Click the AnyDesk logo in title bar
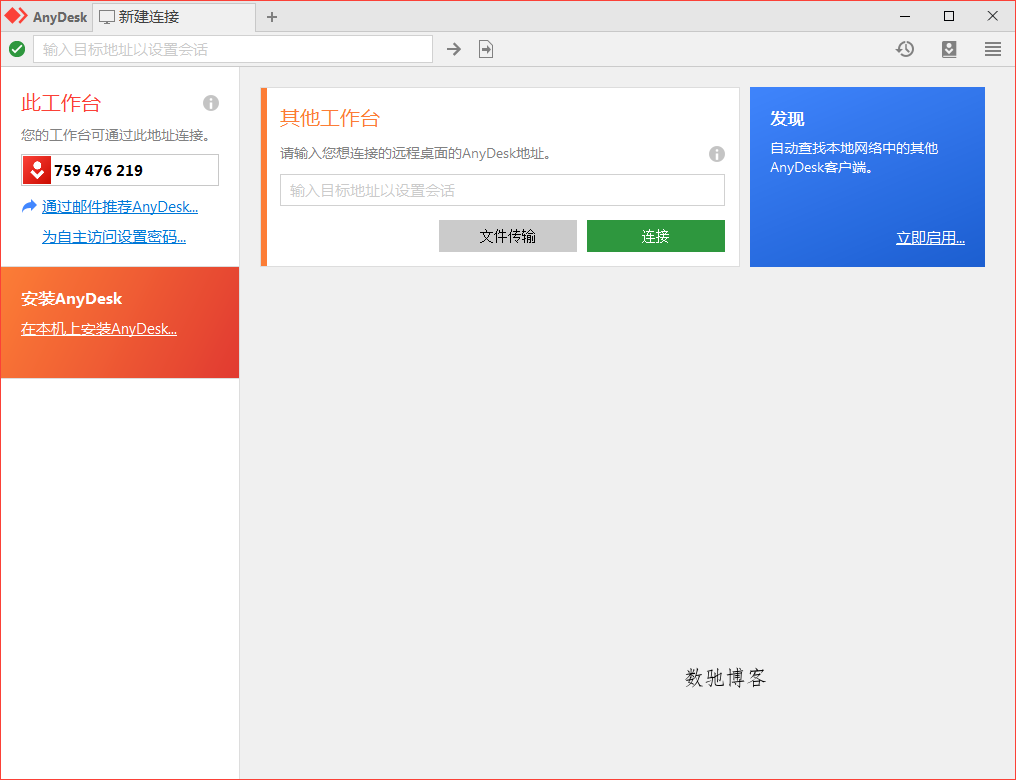Image resolution: width=1016 pixels, height=780 pixels. click(x=16, y=16)
